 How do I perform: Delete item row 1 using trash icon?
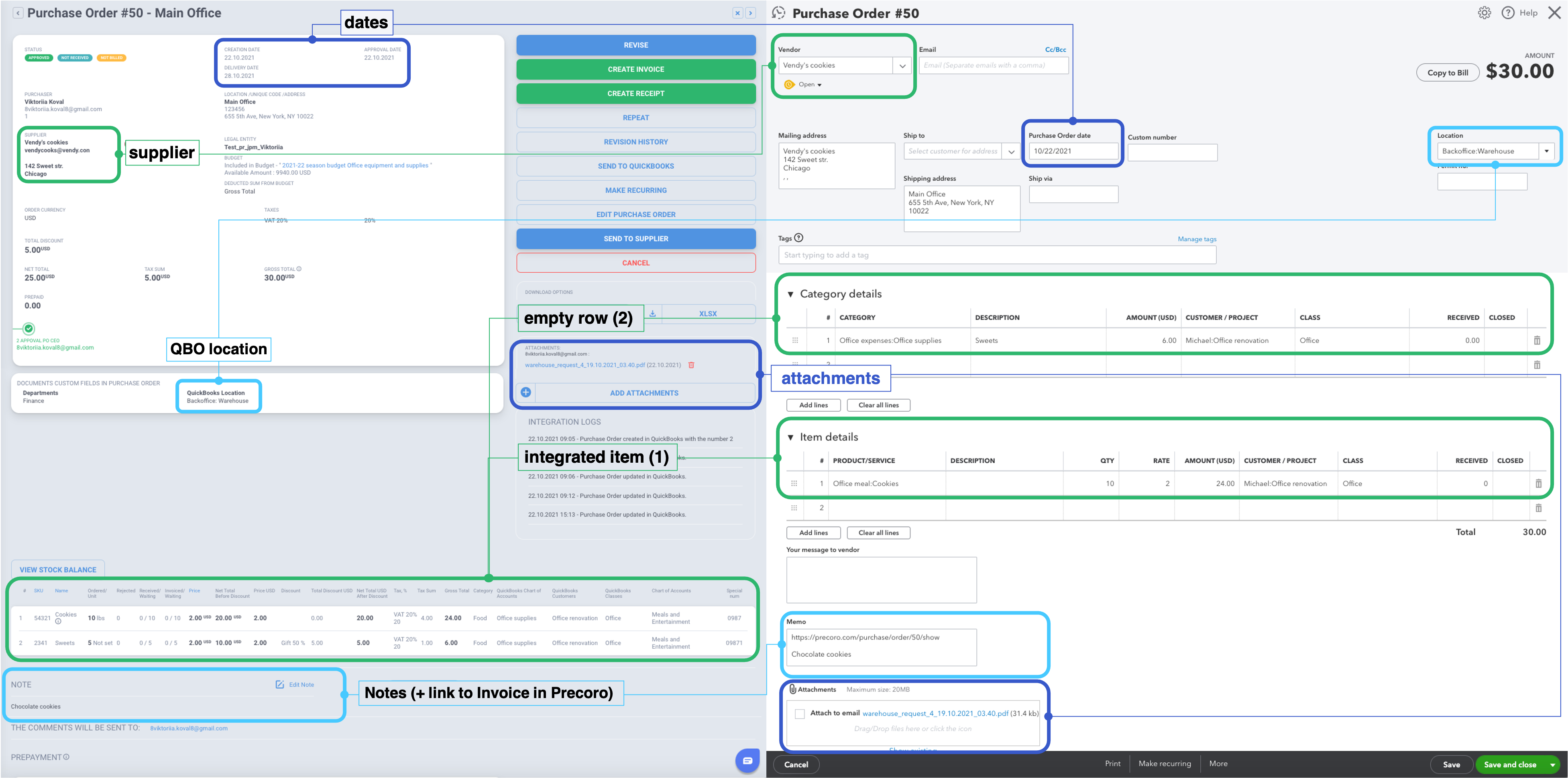(1539, 483)
